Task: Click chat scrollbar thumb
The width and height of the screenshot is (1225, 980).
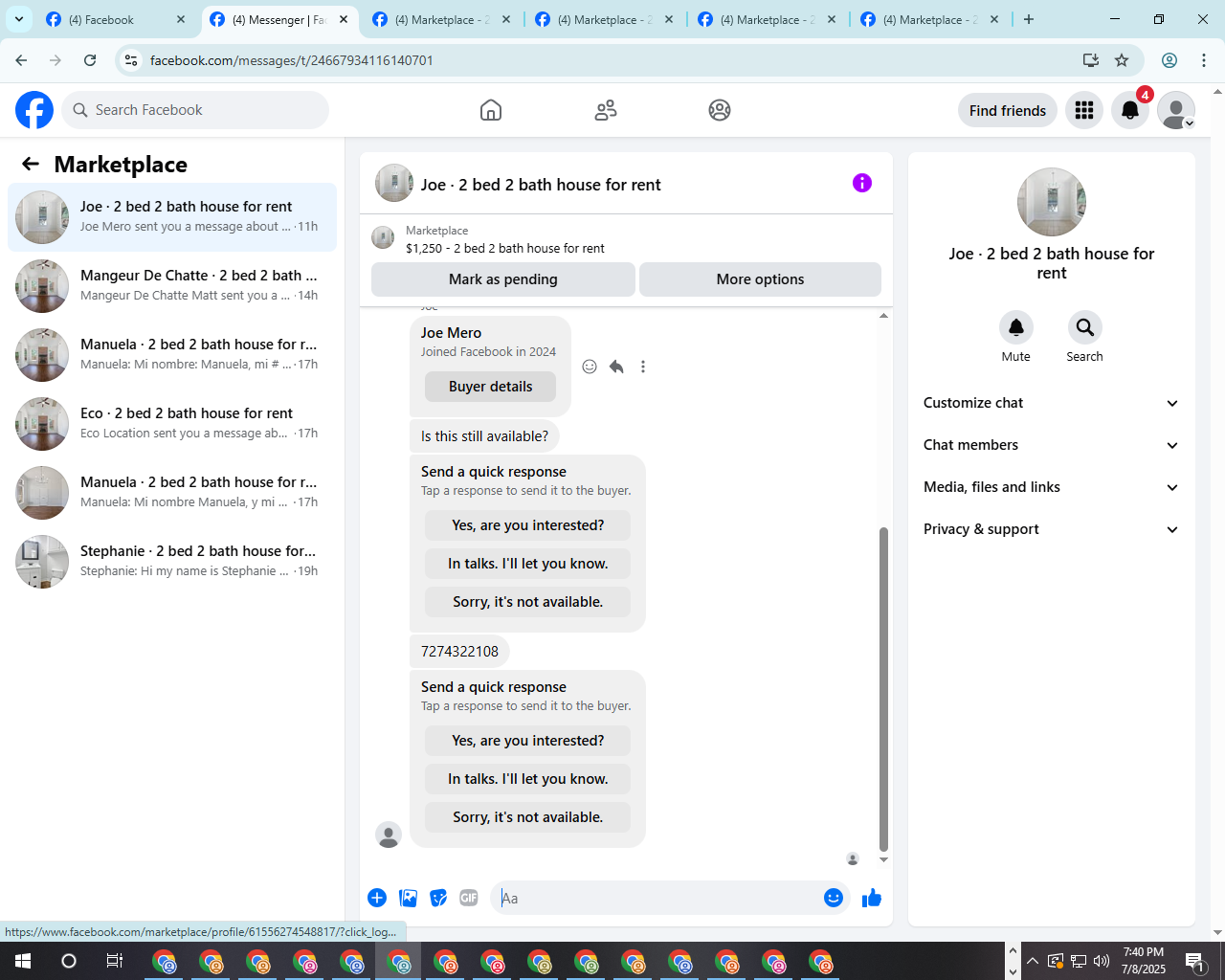Action: 883,689
